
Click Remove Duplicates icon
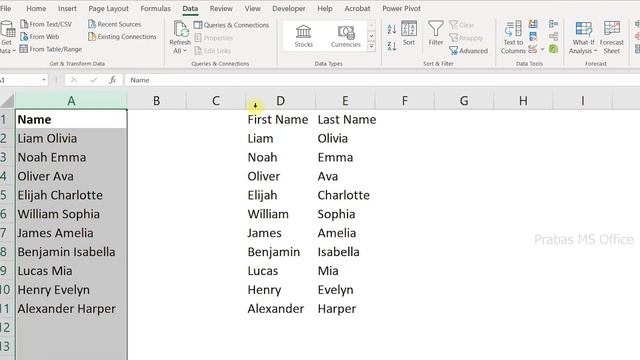point(533,37)
